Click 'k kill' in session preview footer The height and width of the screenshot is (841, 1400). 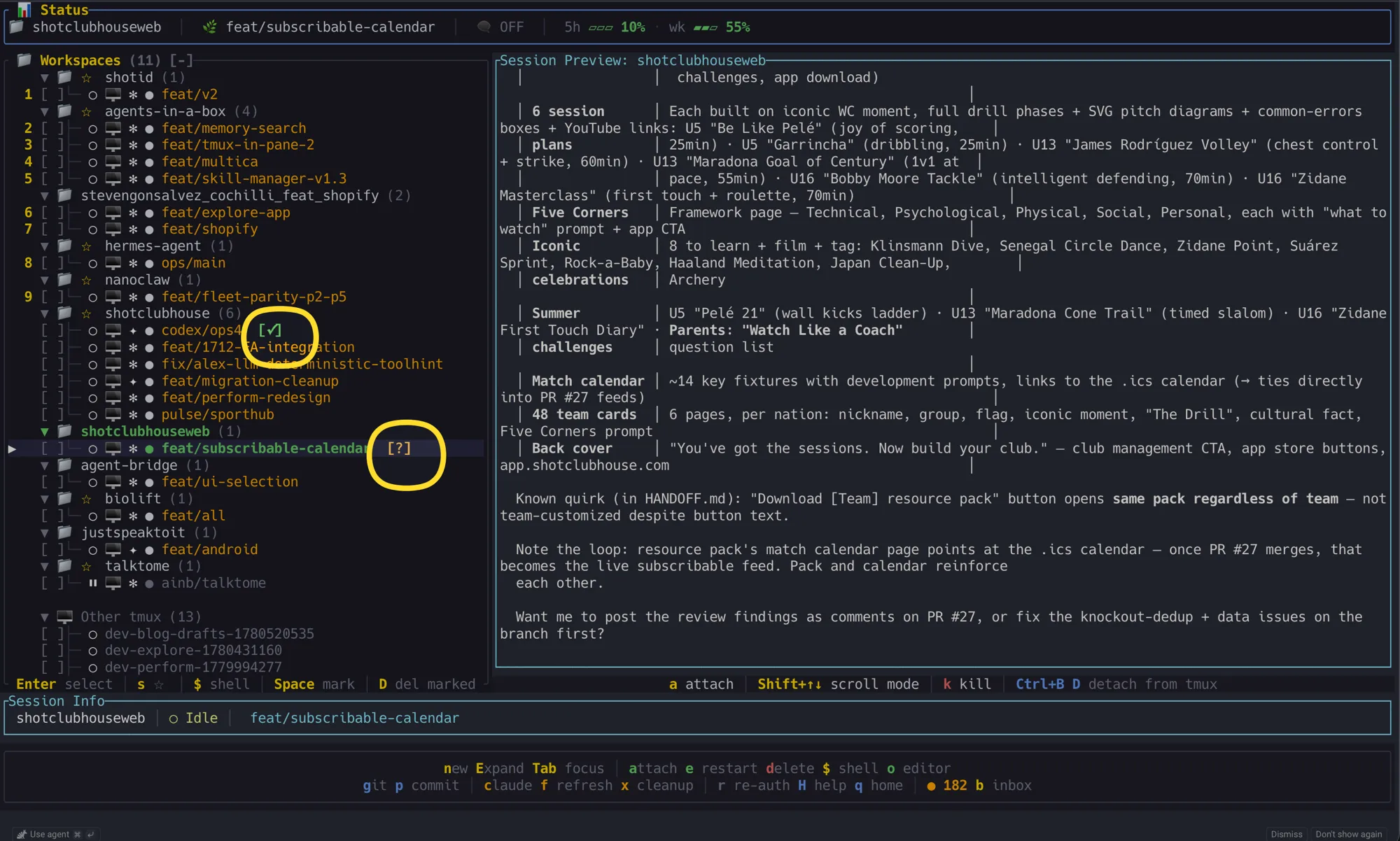click(967, 684)
